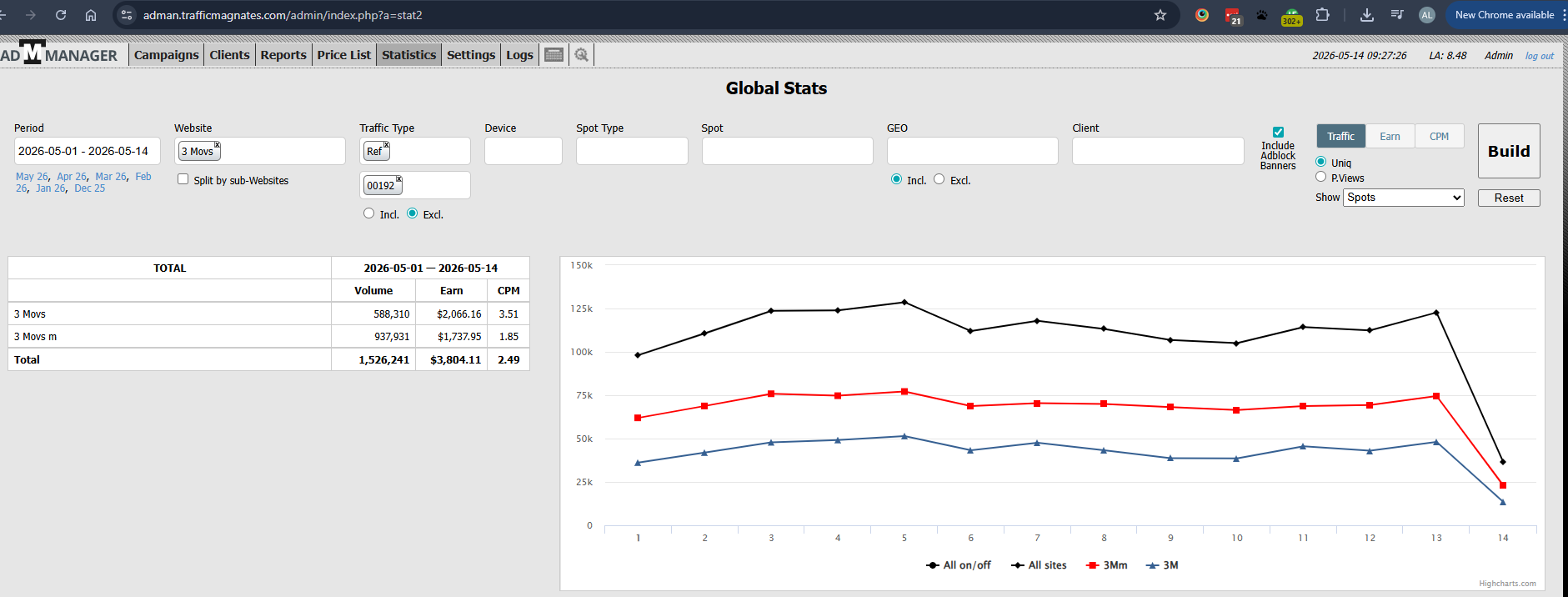Screen dimensions: 1568x597
Task: Choose GEO Excl. radio button
Action: (939, 179)
